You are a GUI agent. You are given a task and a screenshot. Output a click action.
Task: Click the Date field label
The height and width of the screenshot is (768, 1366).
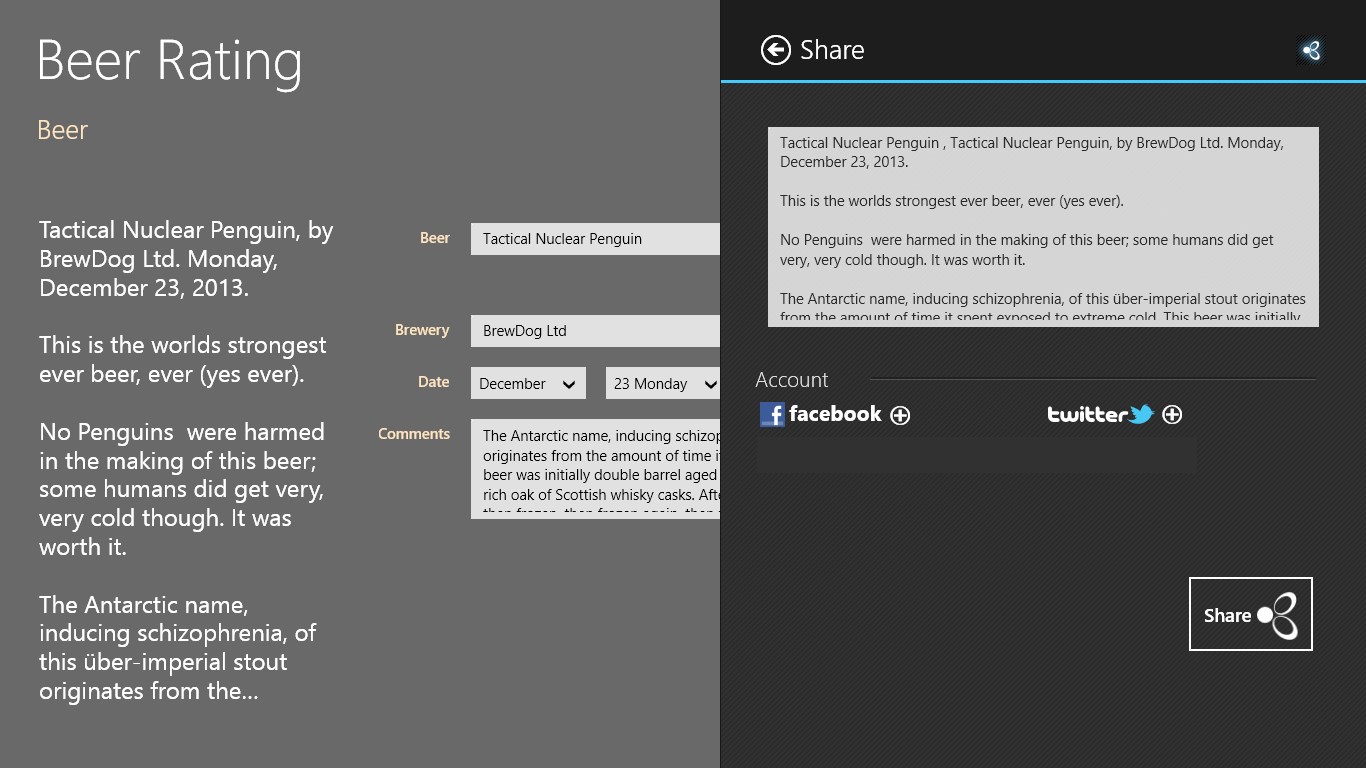click(434, 382)
